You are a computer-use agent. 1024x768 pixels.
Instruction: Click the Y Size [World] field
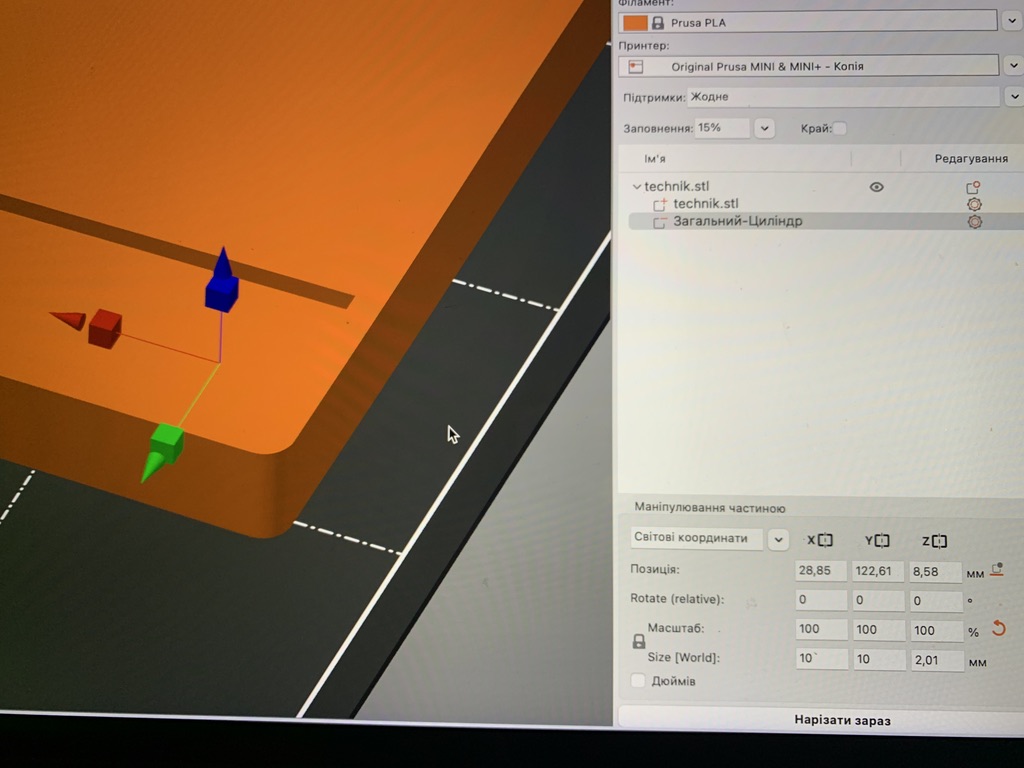click(x=879, y=660)
